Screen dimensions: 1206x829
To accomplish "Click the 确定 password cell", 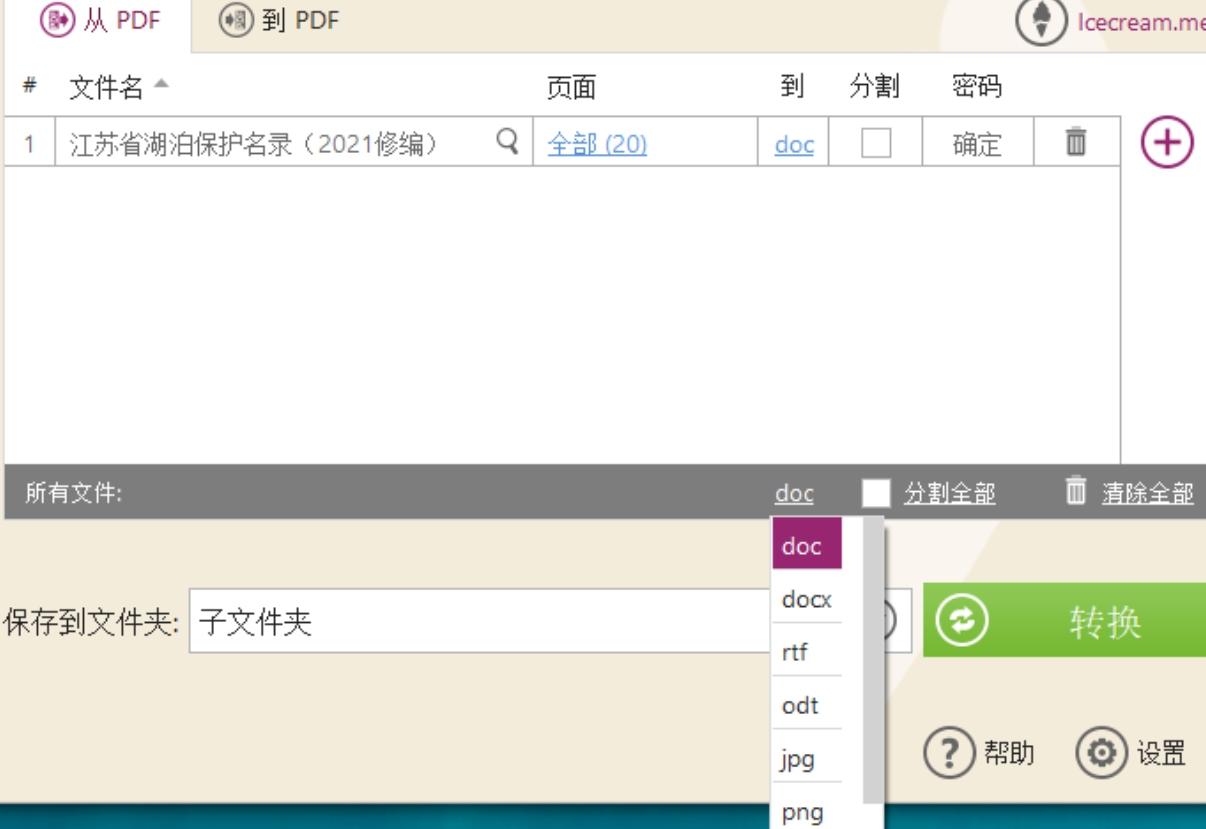I will (x=975, y=145).
